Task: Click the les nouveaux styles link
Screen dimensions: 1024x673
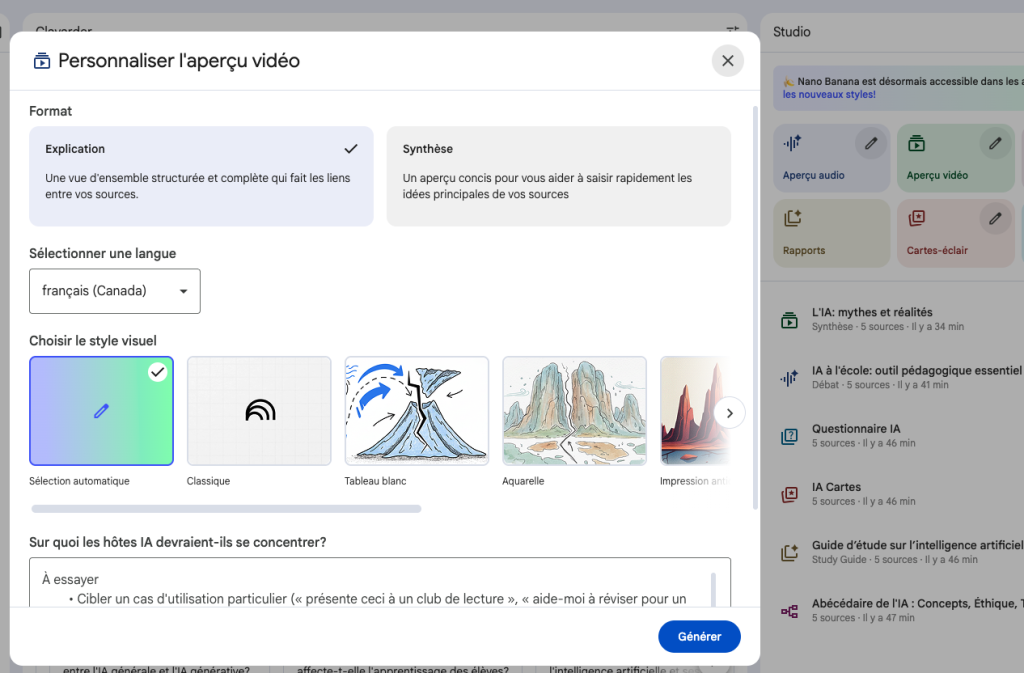Action: click(829, 95)
